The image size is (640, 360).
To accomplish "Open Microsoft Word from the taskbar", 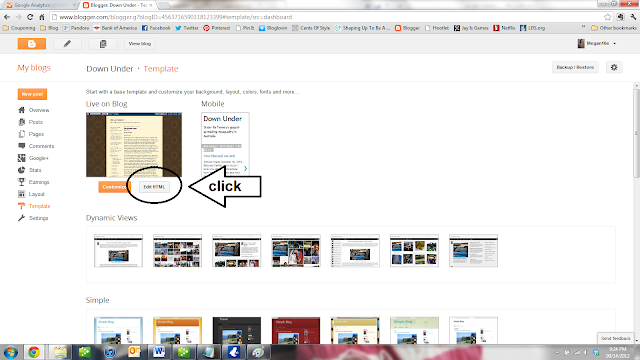I will click(x=159, y=352).
